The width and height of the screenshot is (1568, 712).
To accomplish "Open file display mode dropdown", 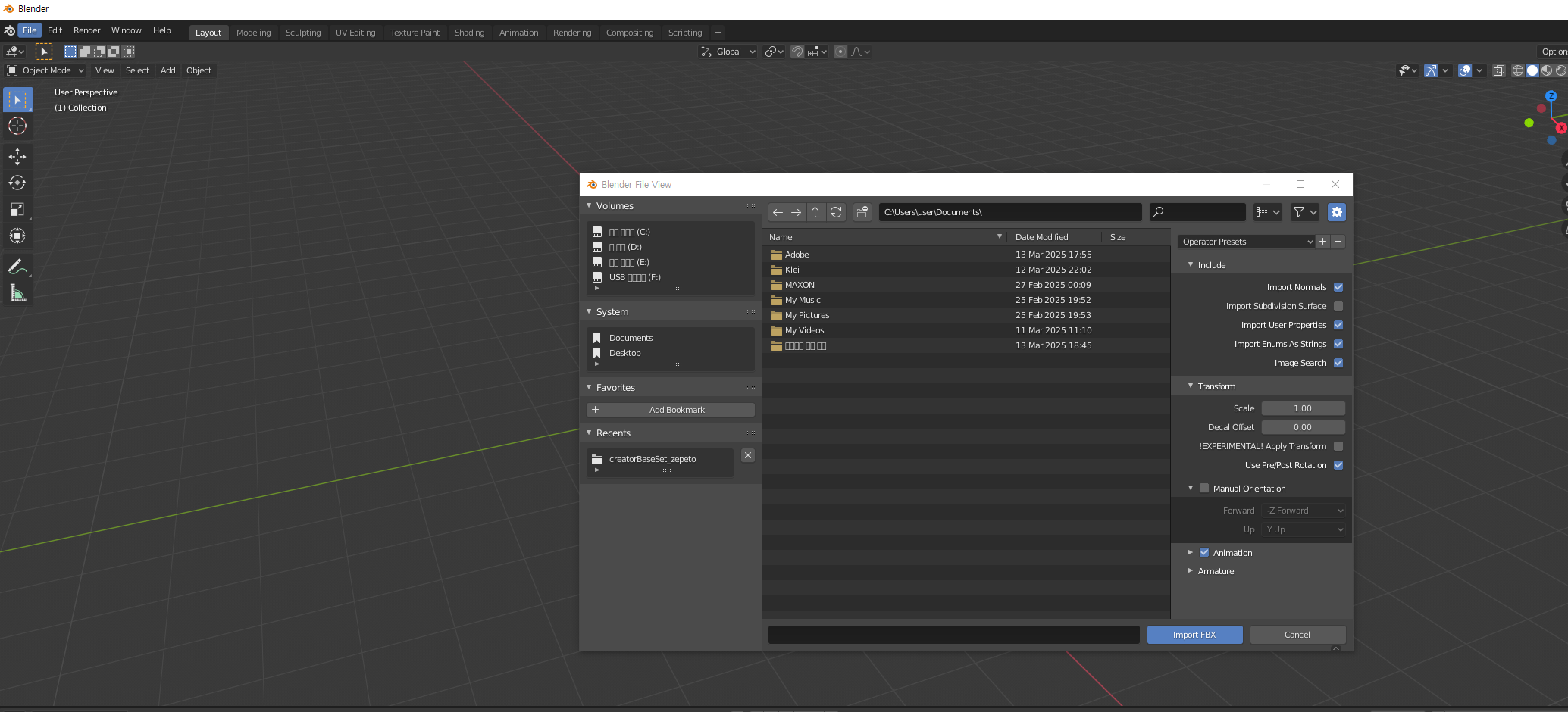I will pos(1267,212).
